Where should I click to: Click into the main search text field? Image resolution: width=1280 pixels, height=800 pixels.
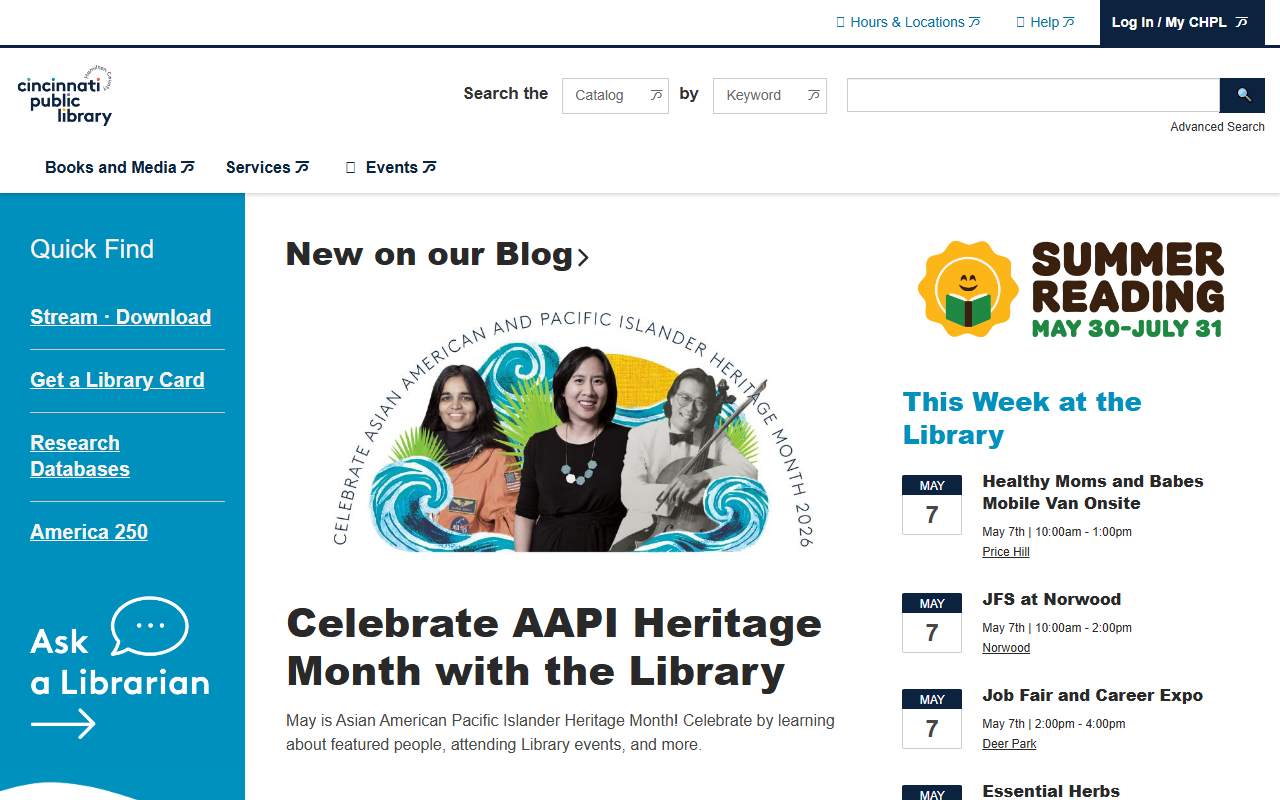[x=1033, y=95]
